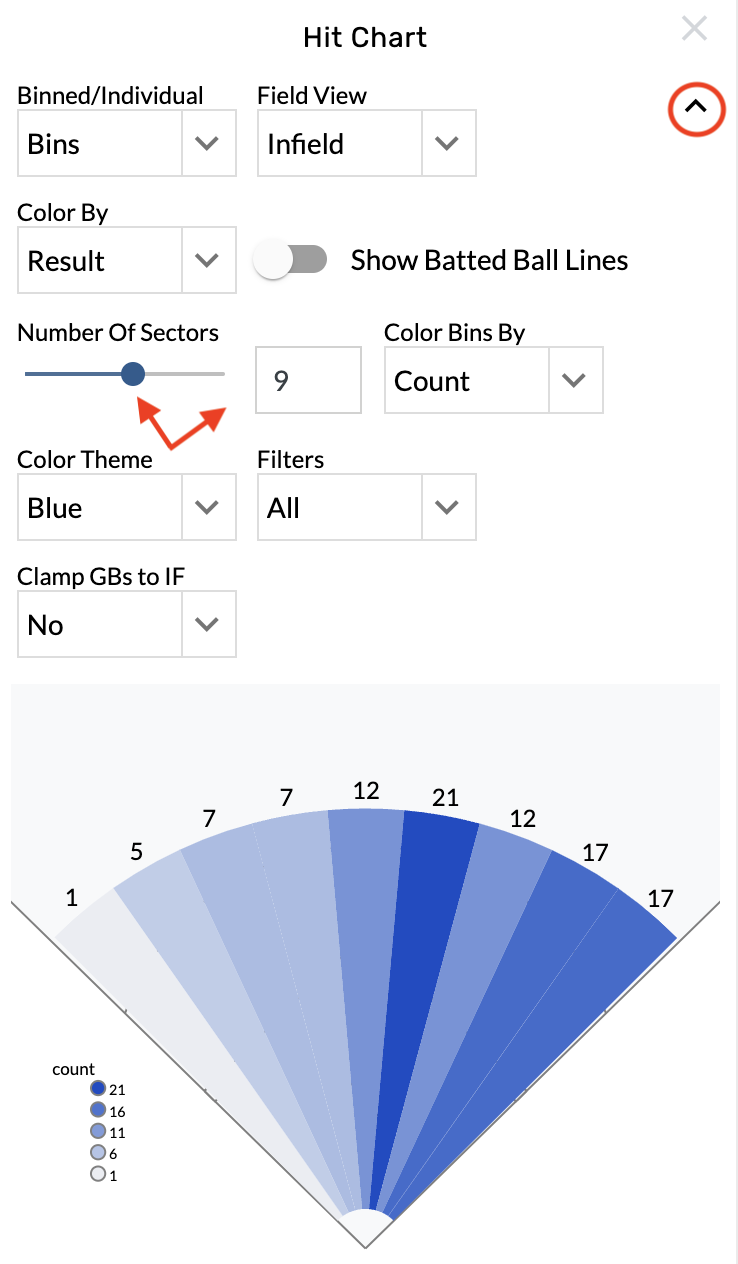Screen dimensions: 738x1264
Task: Toggle Show Batted Ball Lines switch
Action: pos(290,260)
